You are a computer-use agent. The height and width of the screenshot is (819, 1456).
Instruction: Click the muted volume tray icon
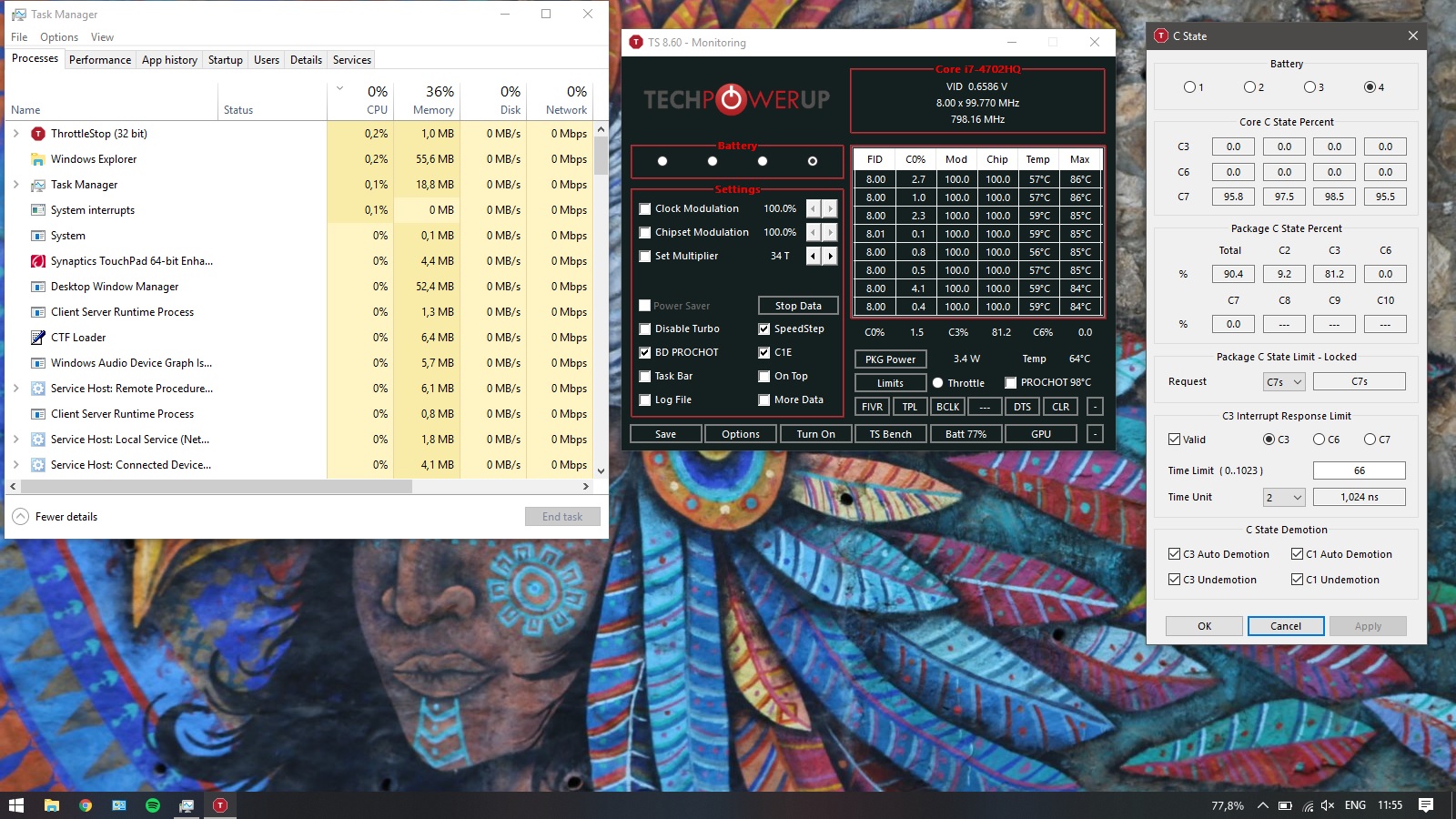click(1328, 805)
